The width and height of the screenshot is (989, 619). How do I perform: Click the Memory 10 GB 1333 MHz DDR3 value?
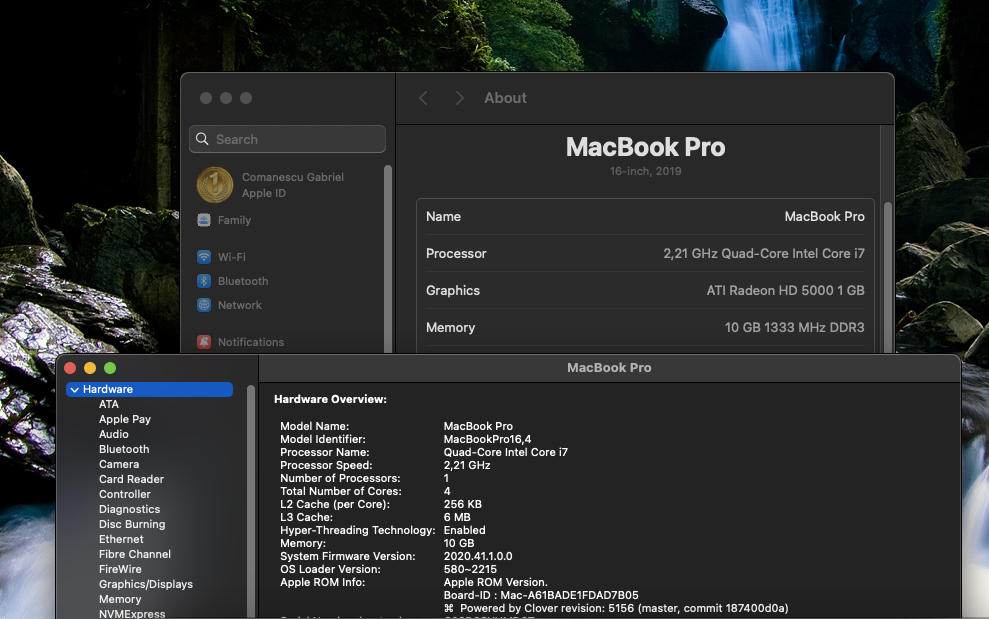coord(794,327)
